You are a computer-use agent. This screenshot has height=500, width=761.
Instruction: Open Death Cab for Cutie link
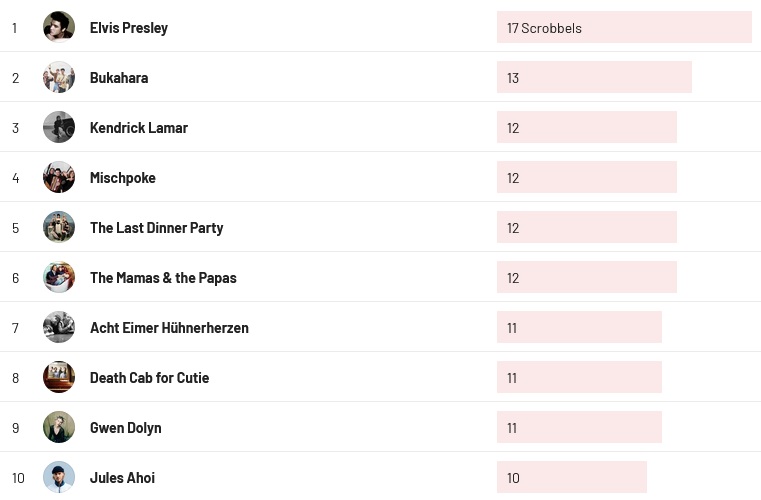pos(149,378)
